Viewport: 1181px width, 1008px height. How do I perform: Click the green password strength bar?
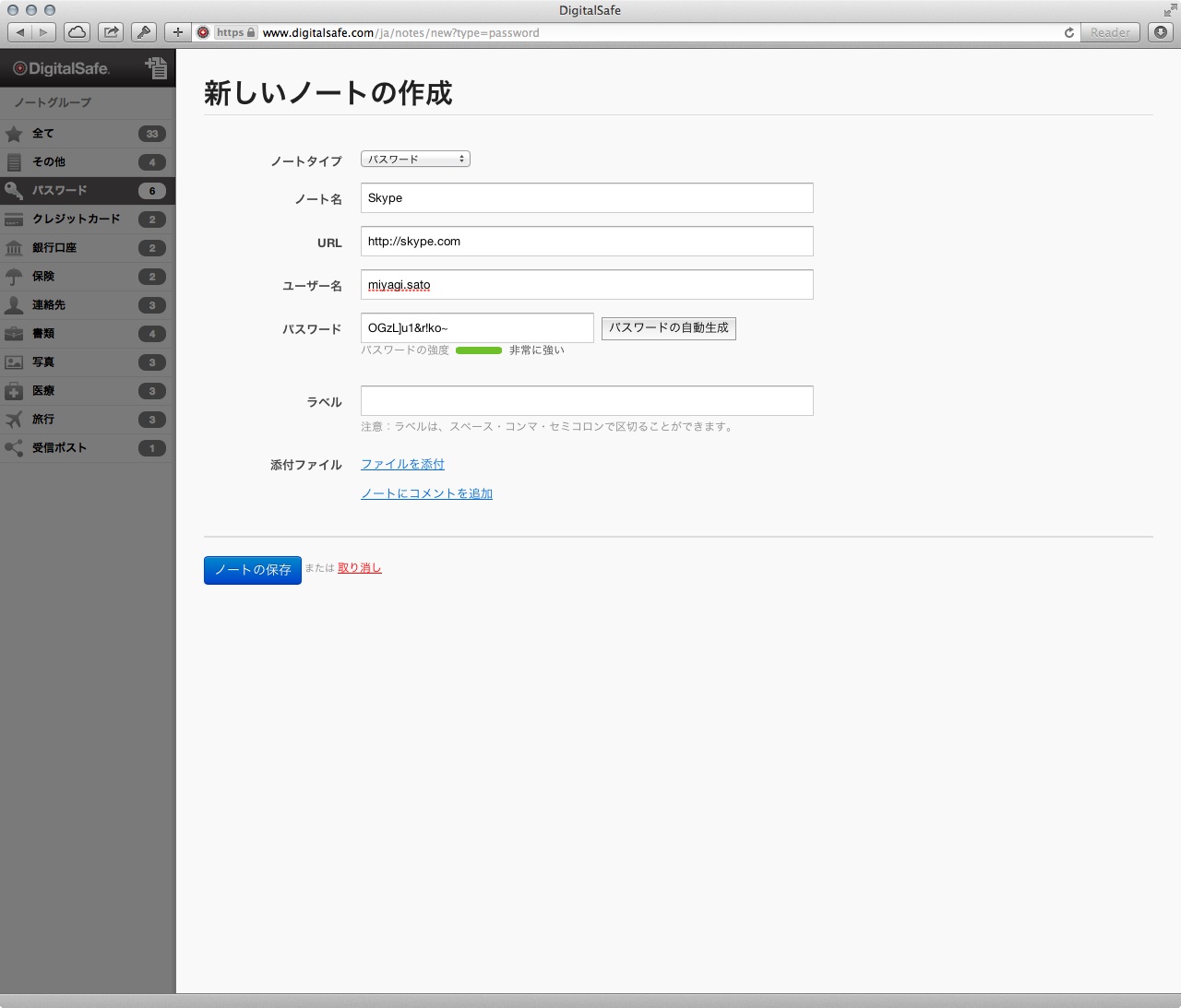point(479,350)
